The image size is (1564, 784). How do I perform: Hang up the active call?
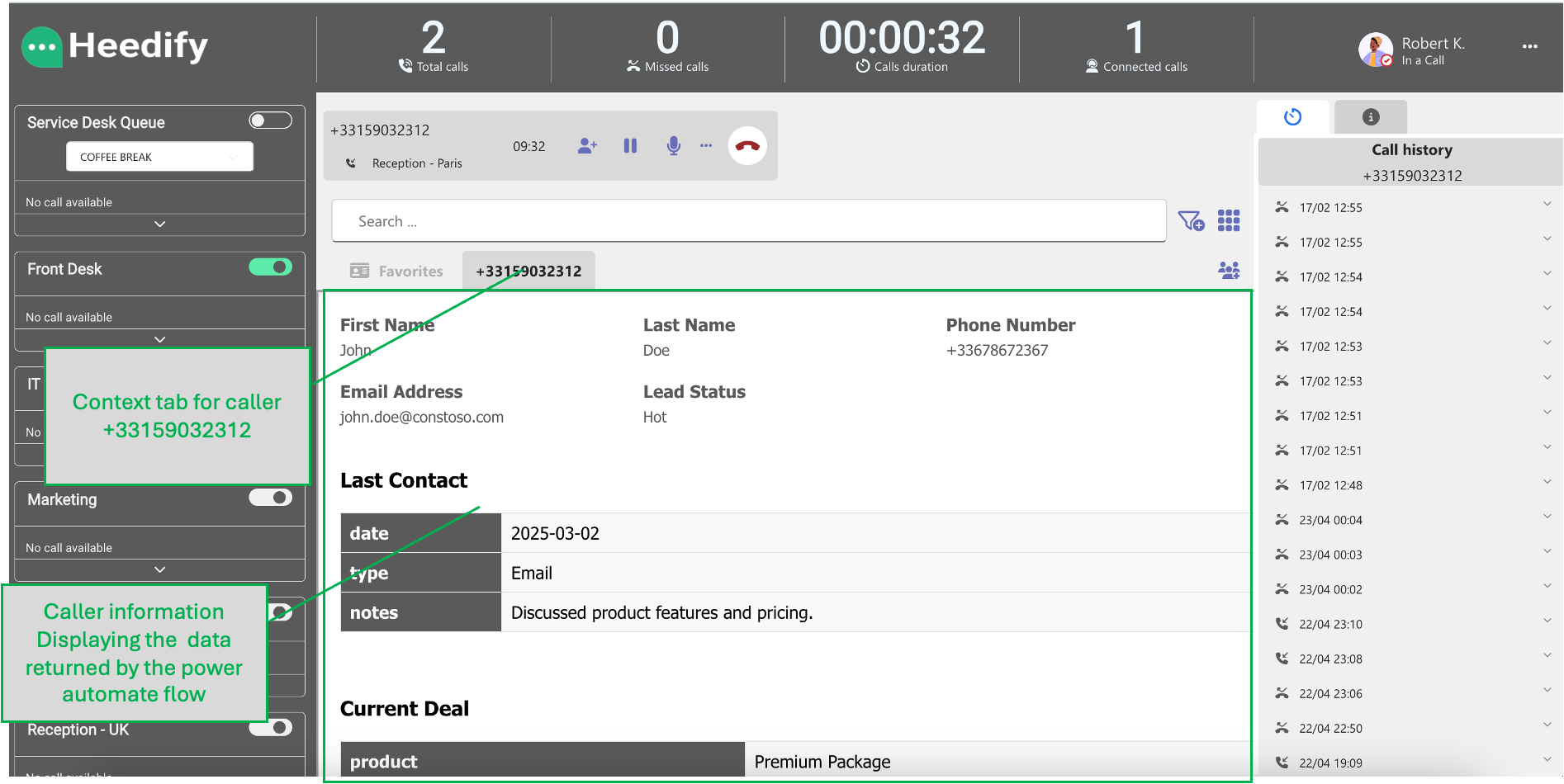click(747, 146)
